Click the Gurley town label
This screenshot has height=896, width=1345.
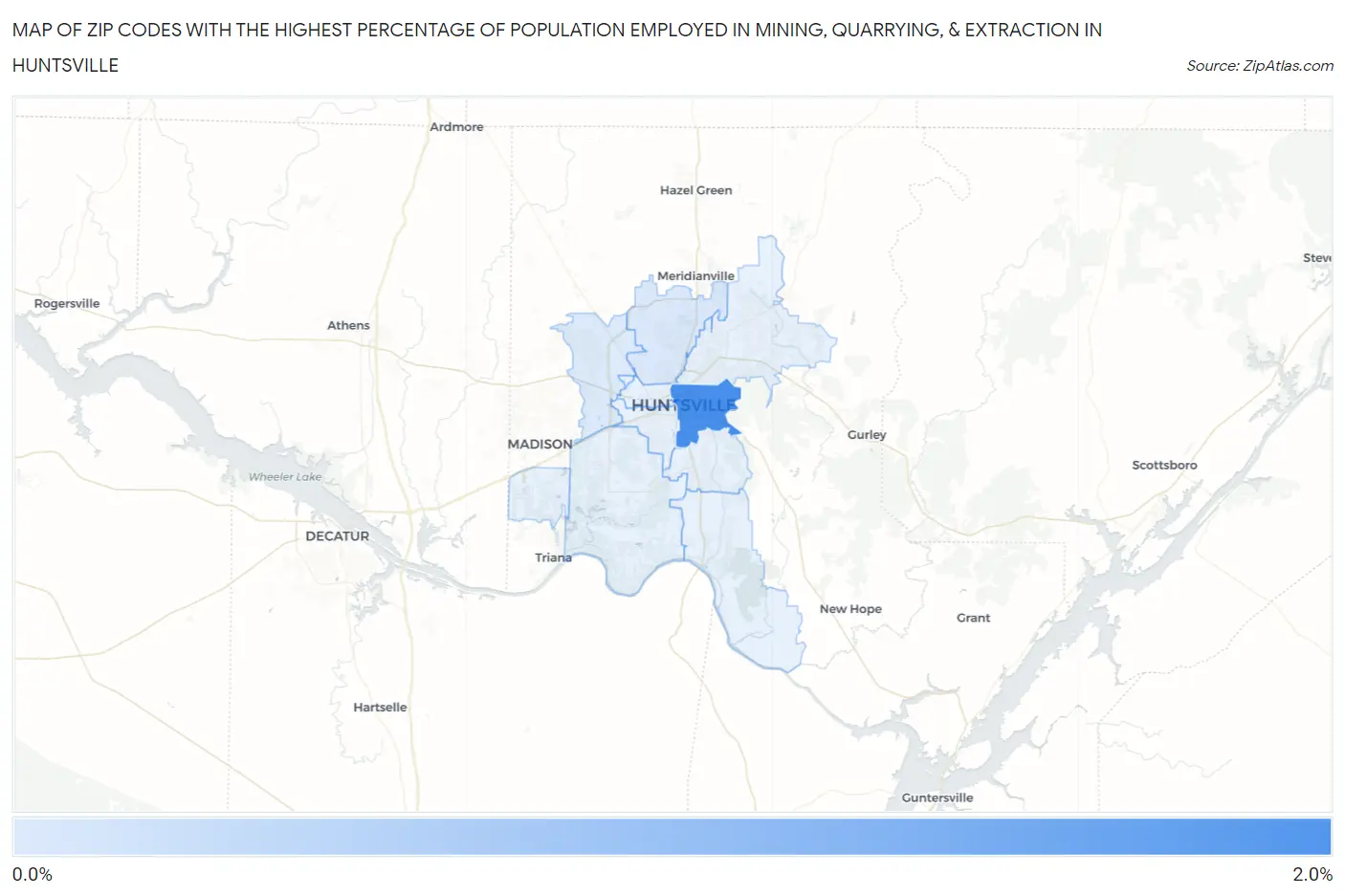(867, 434)
